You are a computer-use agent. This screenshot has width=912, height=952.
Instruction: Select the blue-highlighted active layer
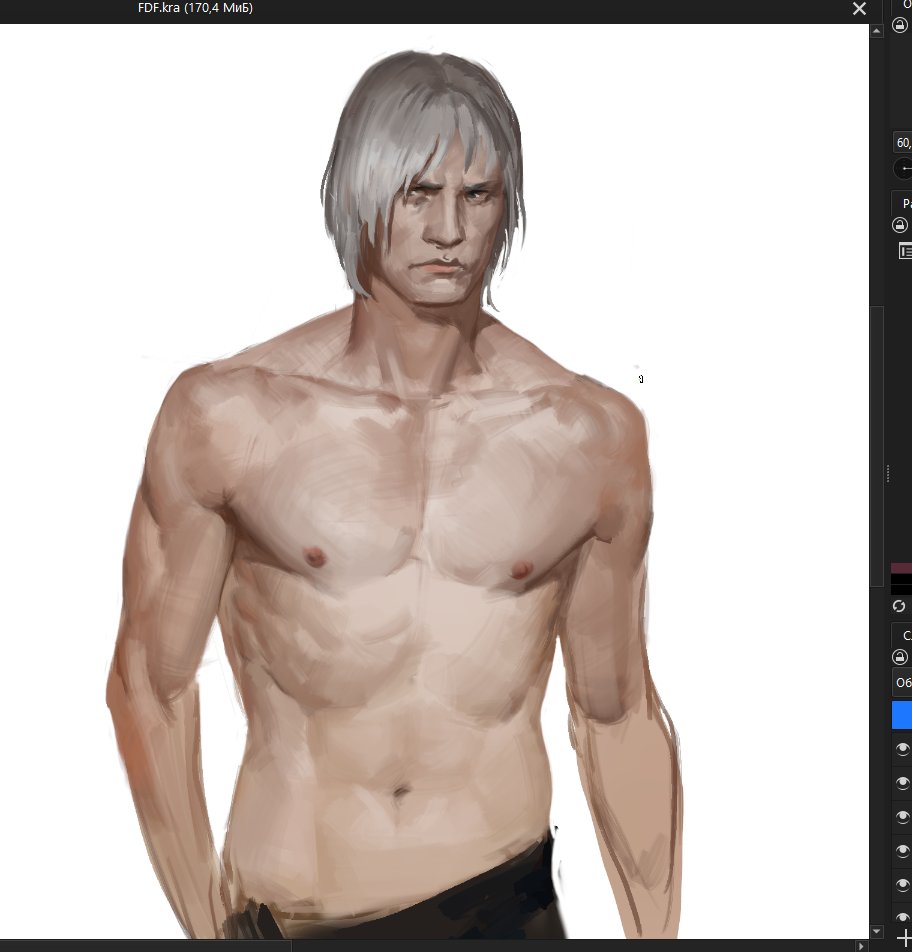pos(902,714)
